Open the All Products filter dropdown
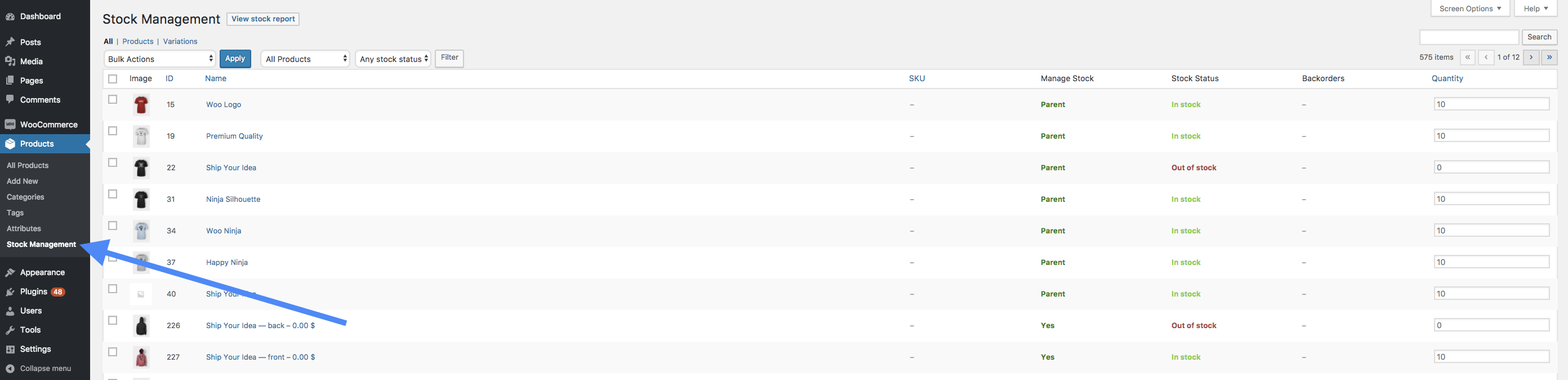 305,59
